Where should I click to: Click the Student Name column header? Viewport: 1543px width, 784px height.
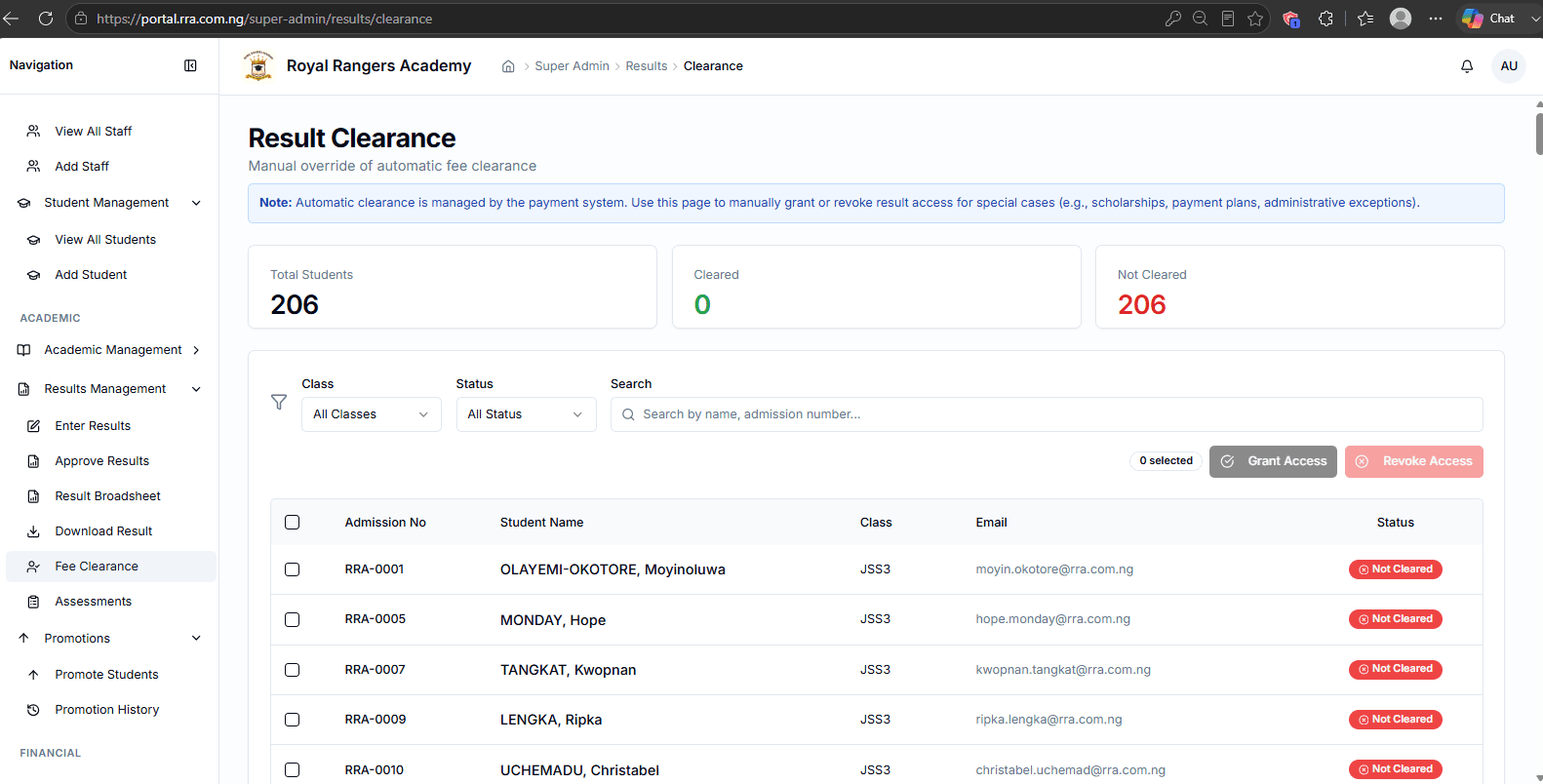point(541,523)
